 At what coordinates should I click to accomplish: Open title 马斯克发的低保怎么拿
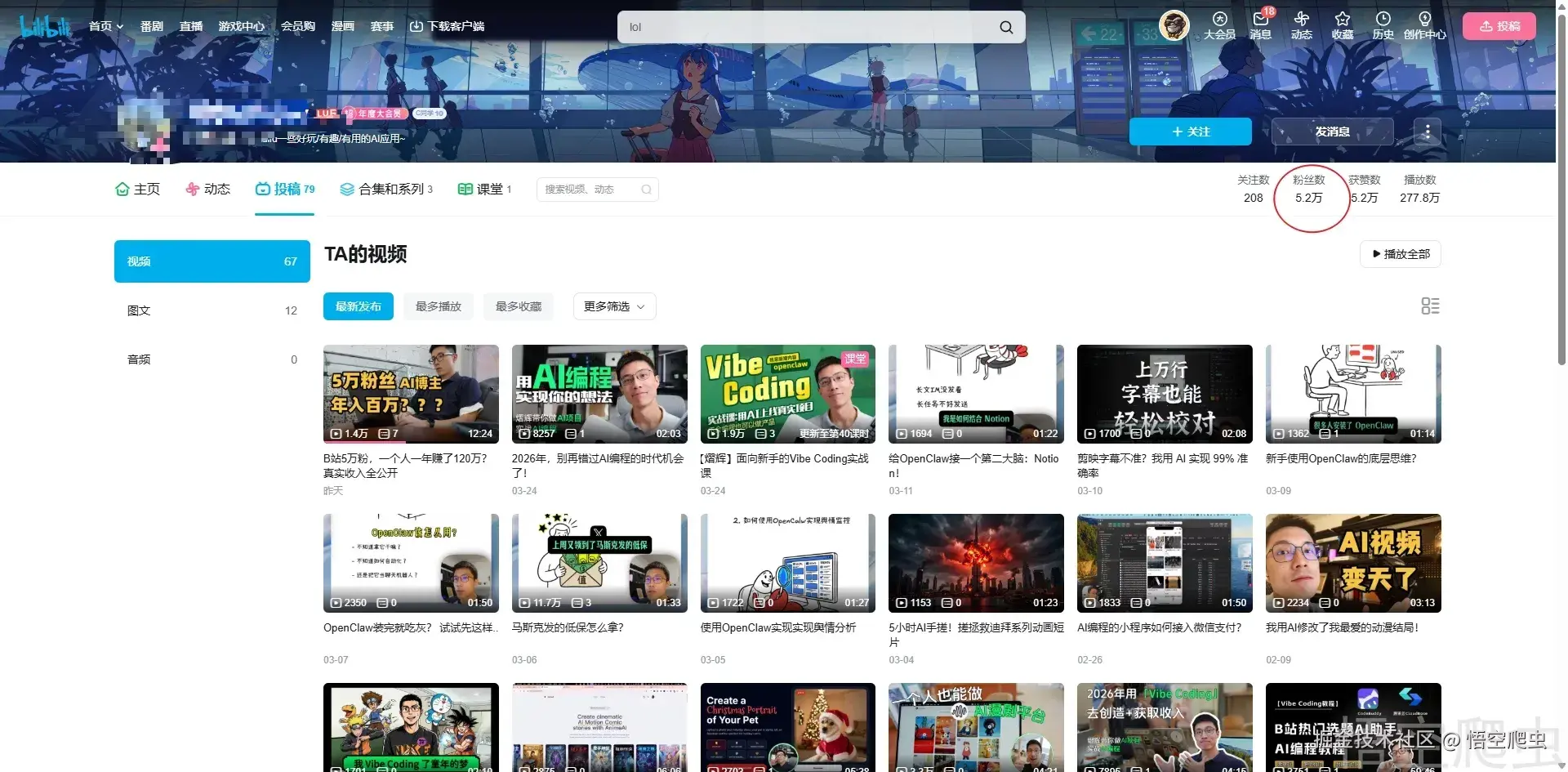(568, 628)
